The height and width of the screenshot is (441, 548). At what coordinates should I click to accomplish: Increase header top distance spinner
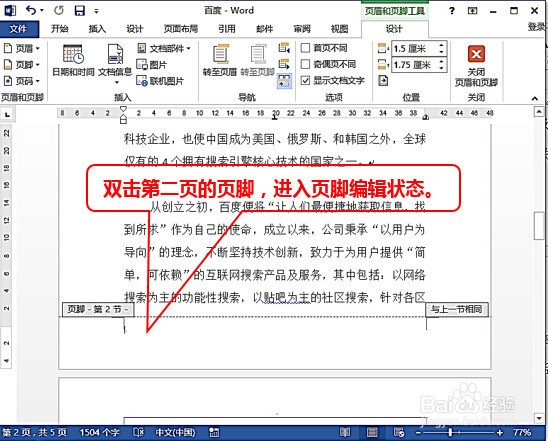click(442, 45)
